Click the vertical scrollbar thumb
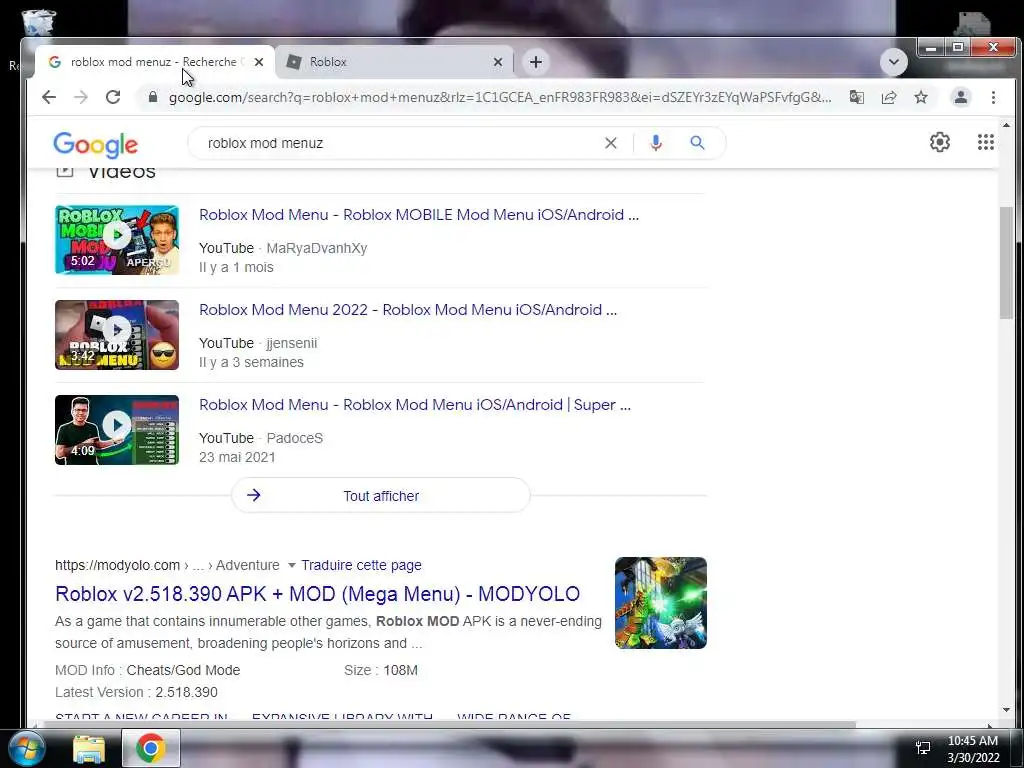1024x768 pixels. 1006,263
